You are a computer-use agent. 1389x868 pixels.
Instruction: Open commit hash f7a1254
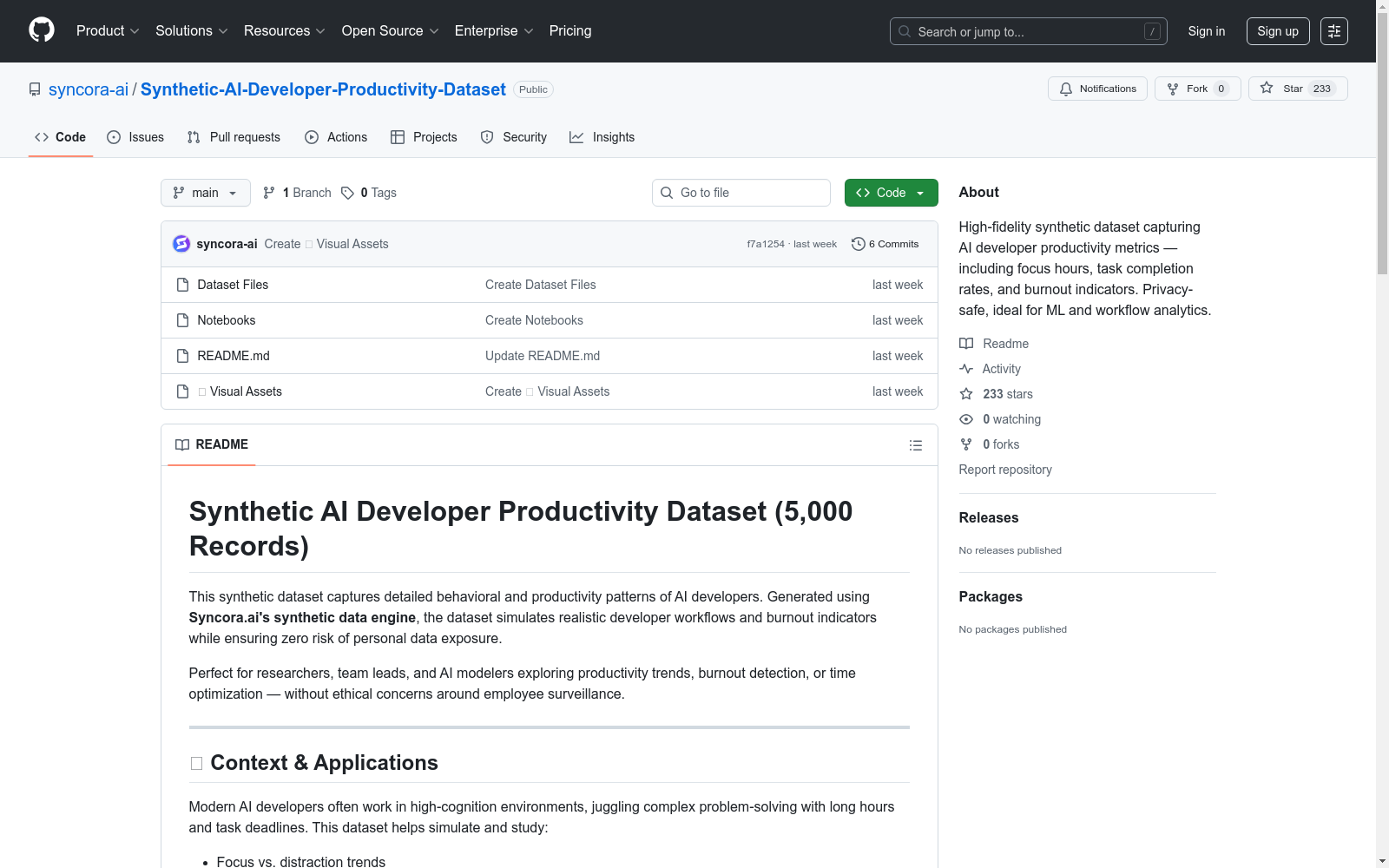pyautogui.click(x=766, y=244)
